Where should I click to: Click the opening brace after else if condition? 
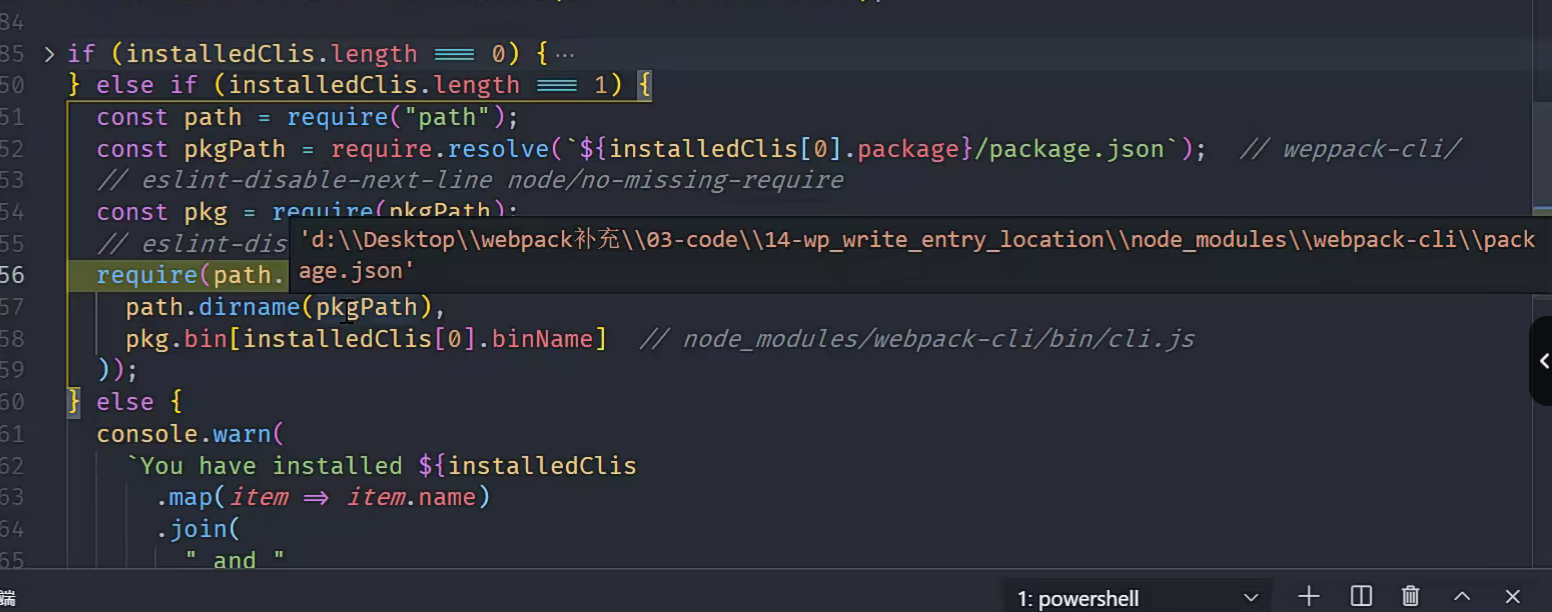tap(644, 85)
